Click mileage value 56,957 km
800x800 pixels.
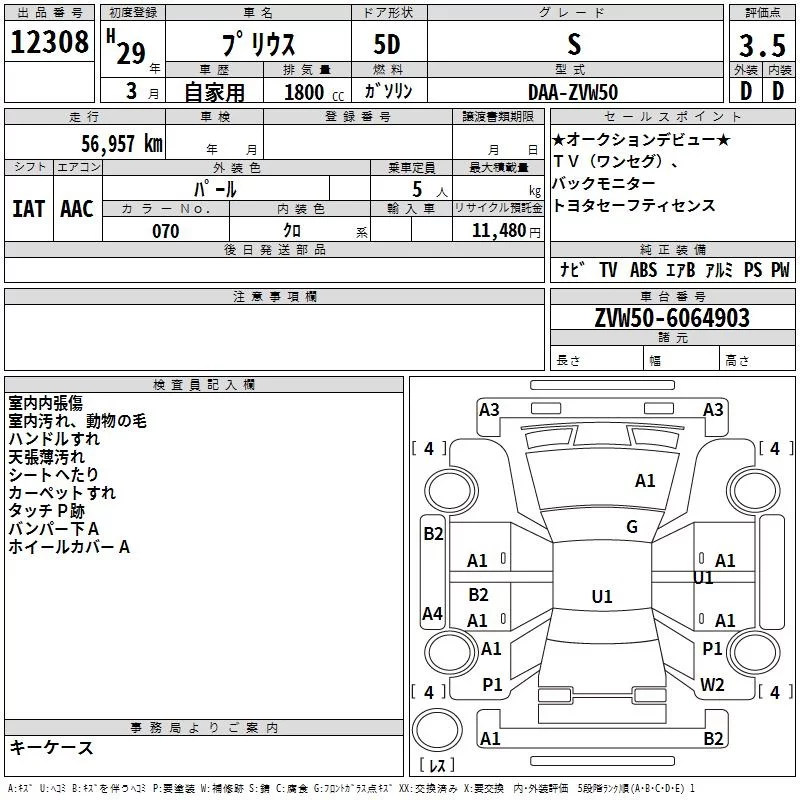click(122, 143)
